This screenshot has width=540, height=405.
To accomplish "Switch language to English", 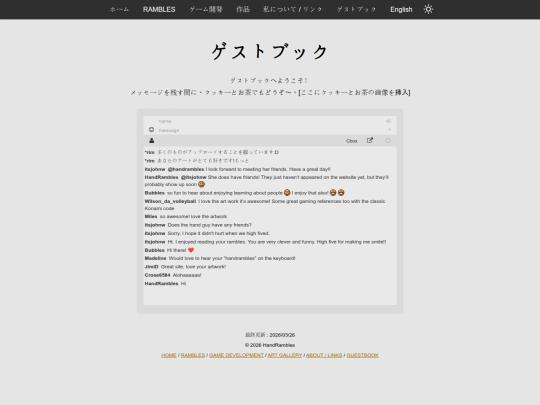I will point(401,9).
